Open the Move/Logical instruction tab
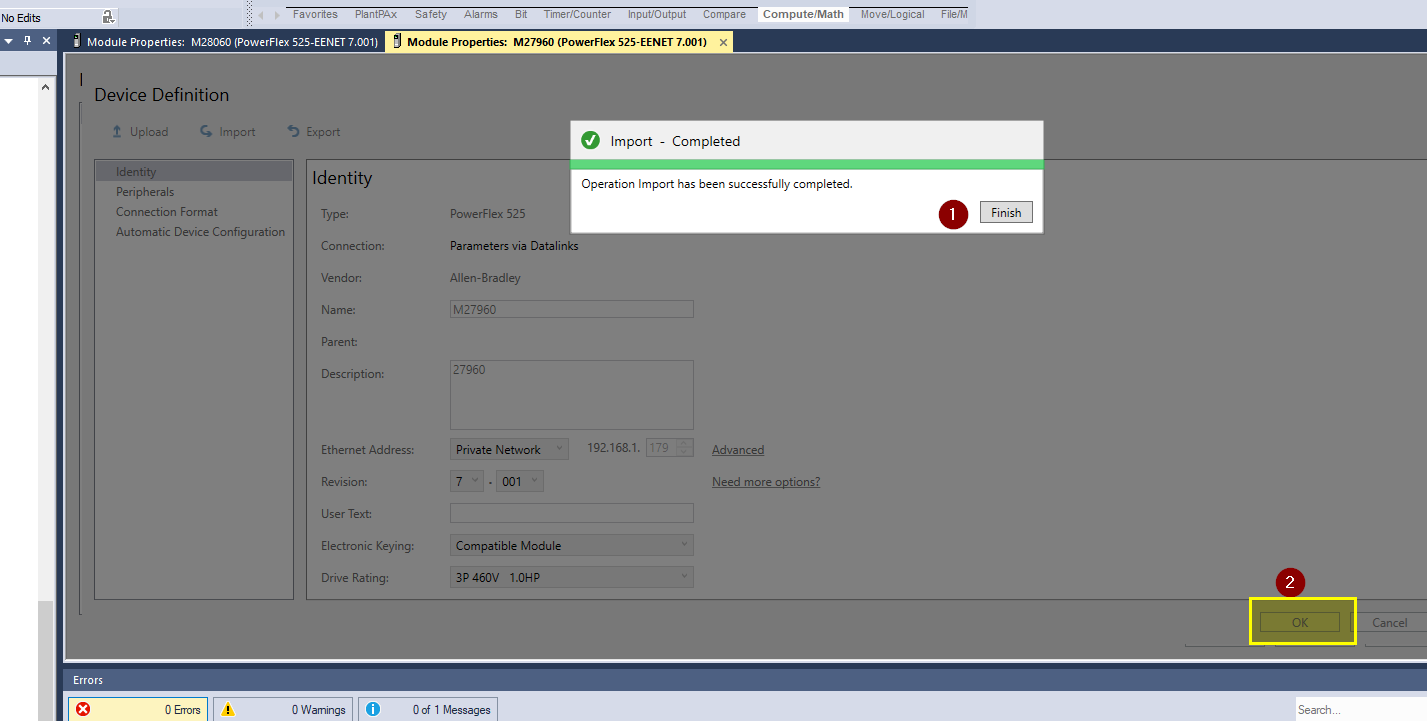Viewport: 1427px width, 721px height. pyautogui.click(x=893, y=14)
